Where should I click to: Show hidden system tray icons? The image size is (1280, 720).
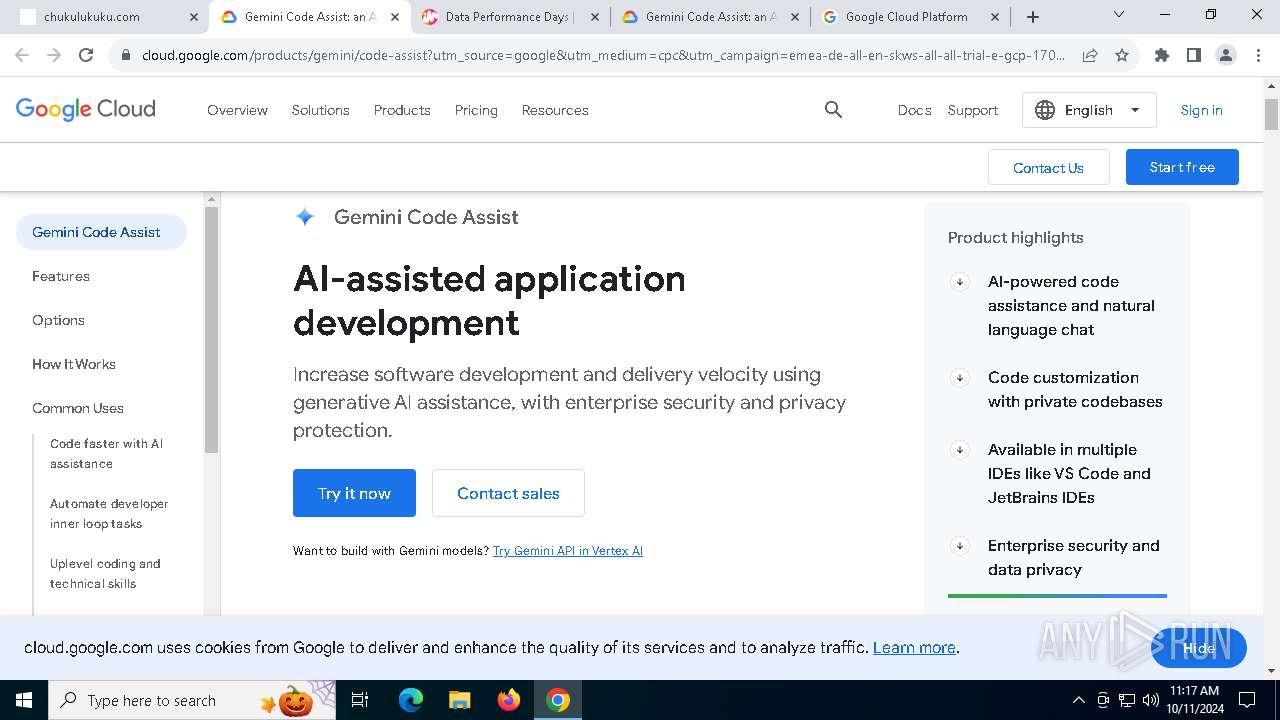[1078, 700]
